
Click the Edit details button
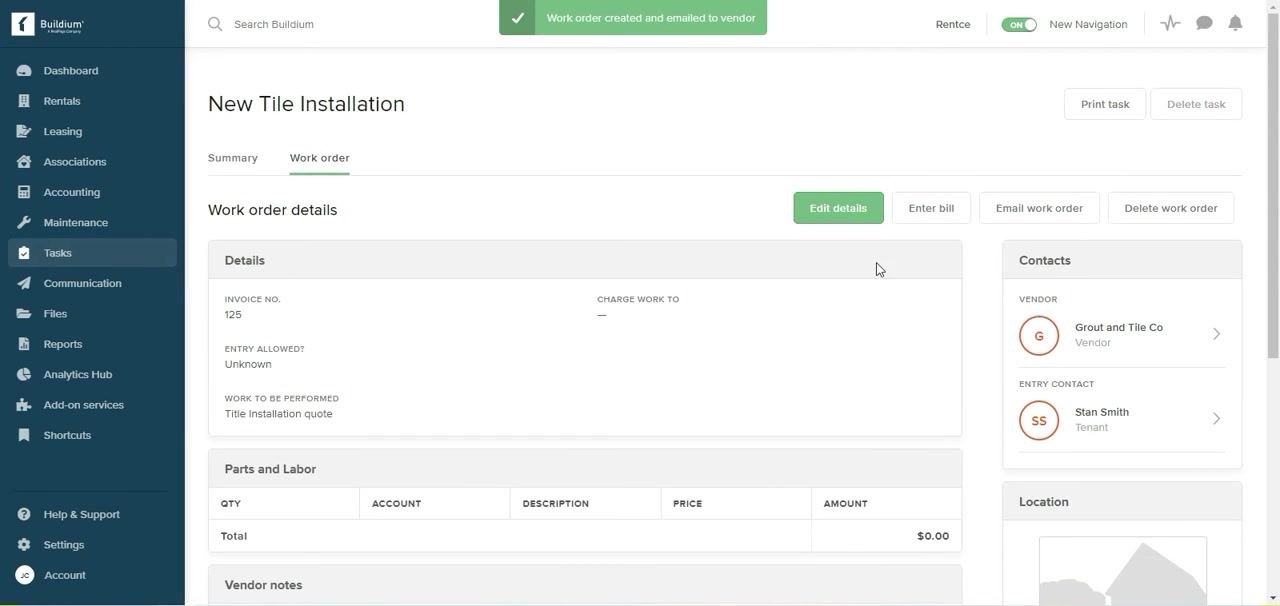click(x=838, y=208)
